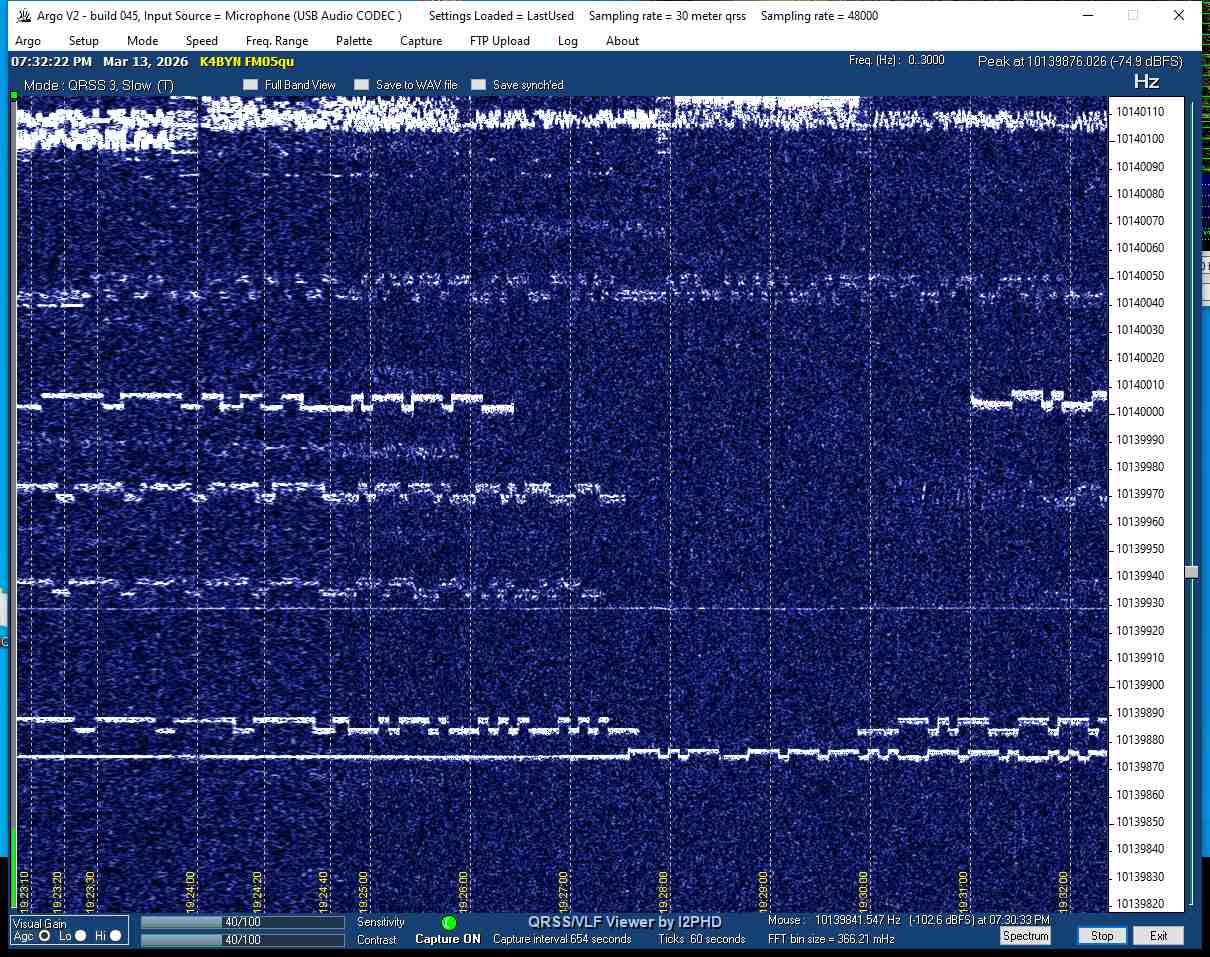Open the FTP Upload menu
This screenshot has height=957, width=1210.
(500, 41)
